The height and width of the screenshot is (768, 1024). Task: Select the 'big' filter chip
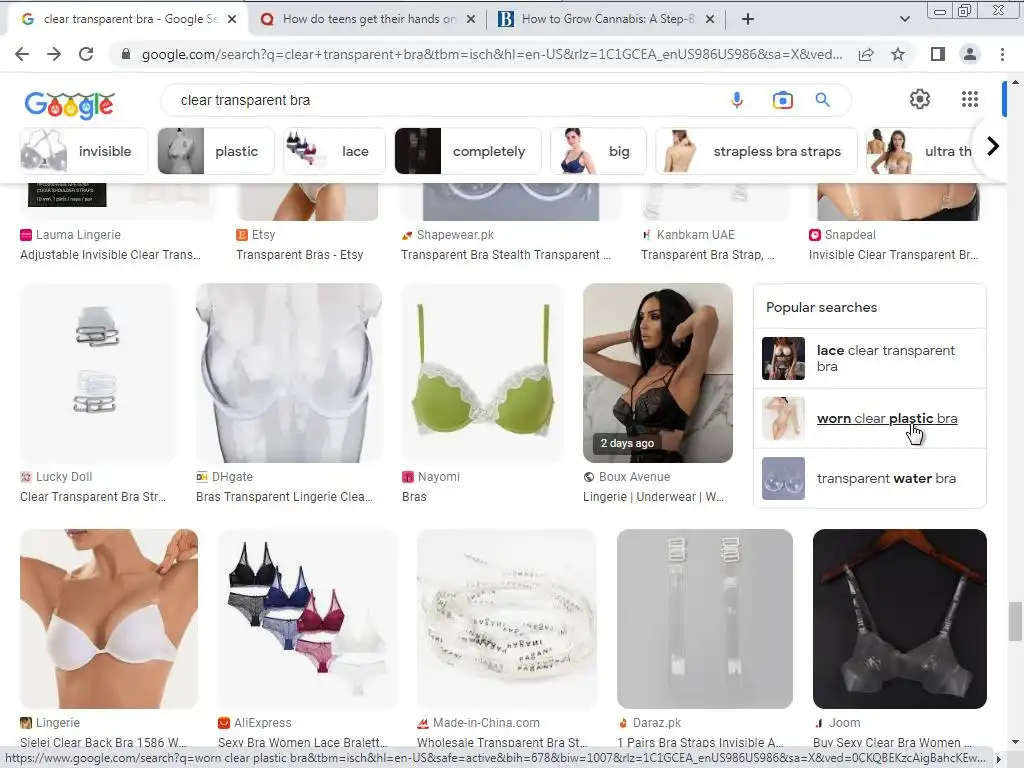pyautogui.click(x=598, y=152)
